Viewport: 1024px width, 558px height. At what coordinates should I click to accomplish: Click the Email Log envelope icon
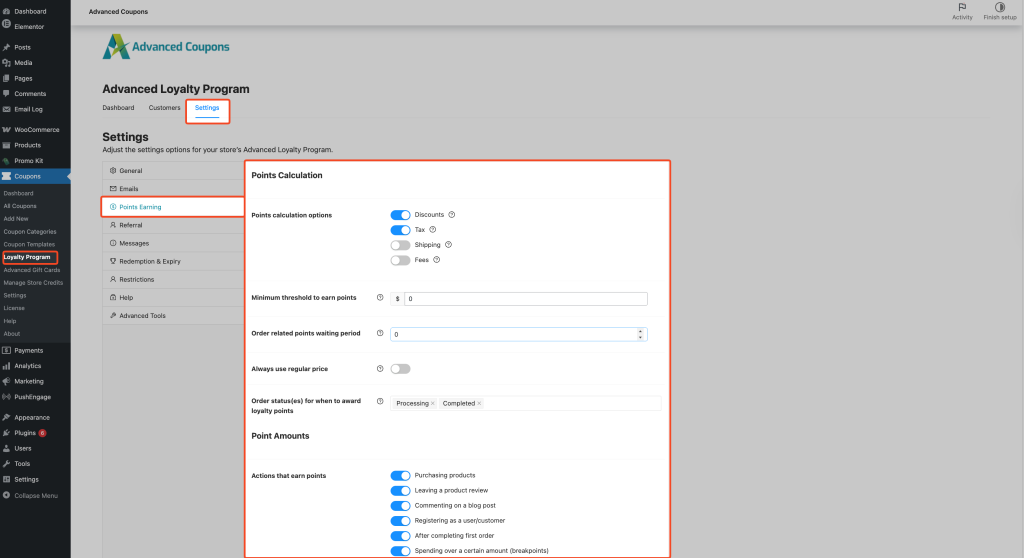tap(7, 109)
